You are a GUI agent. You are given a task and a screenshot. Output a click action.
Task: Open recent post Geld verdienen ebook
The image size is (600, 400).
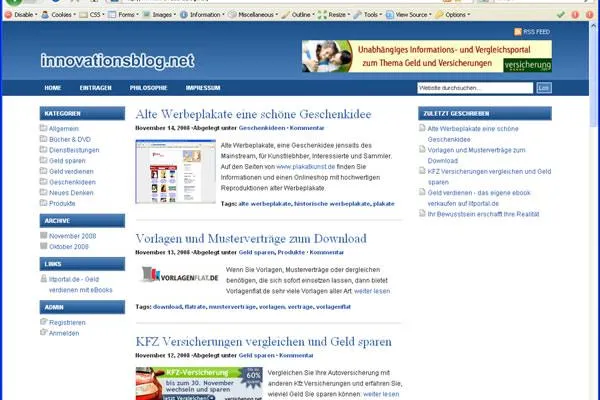tap(479, 198)
